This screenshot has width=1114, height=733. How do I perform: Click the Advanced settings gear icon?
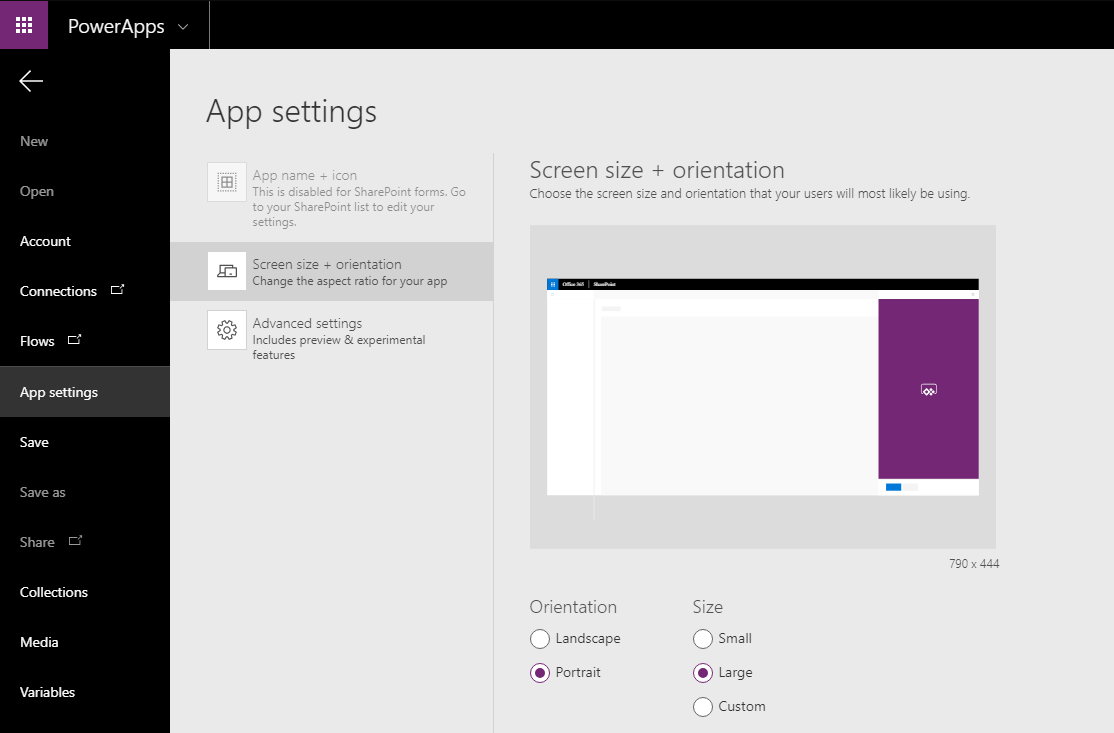[x=227, y=330]
